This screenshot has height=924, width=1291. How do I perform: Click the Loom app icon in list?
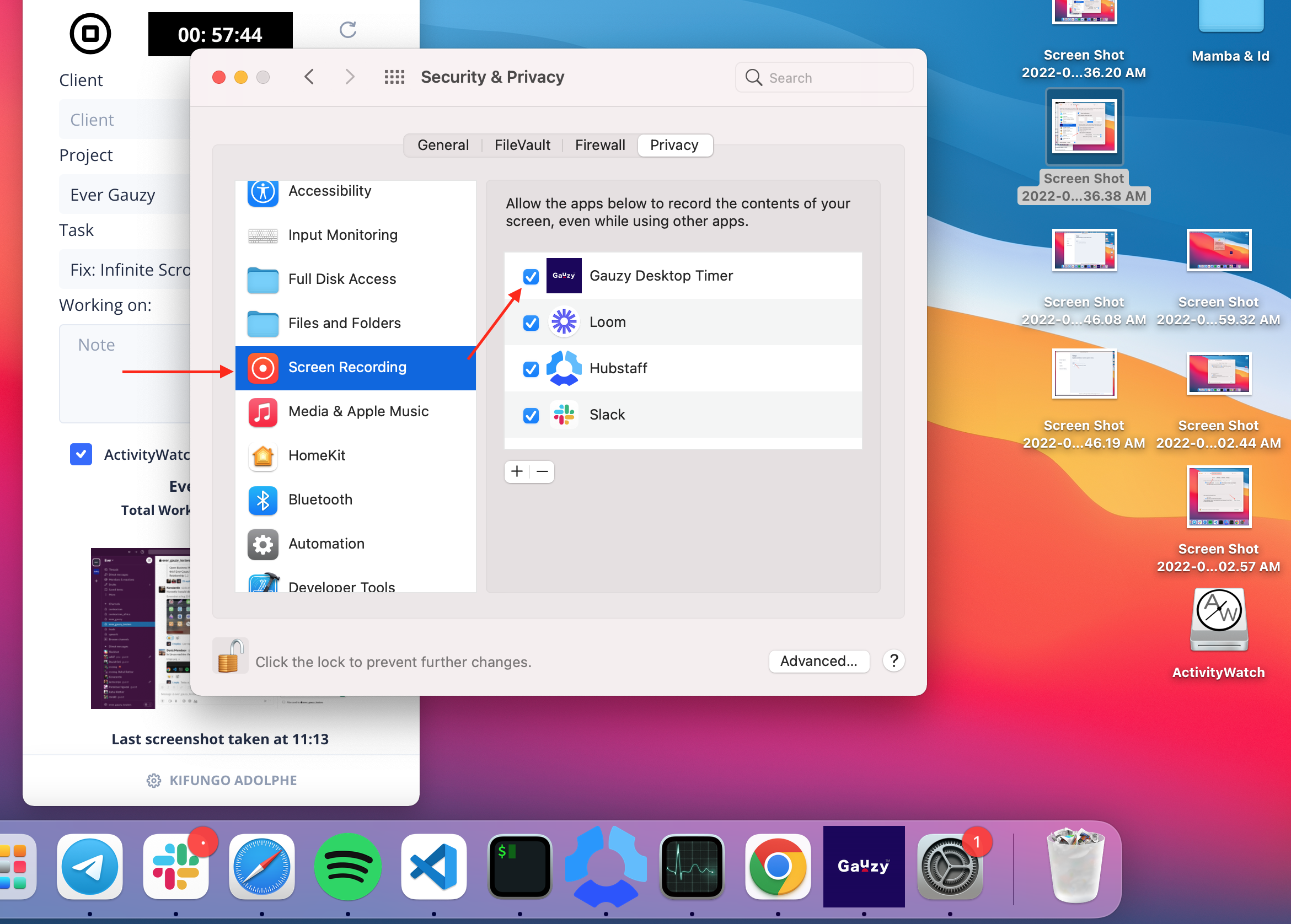click(563, 322)
